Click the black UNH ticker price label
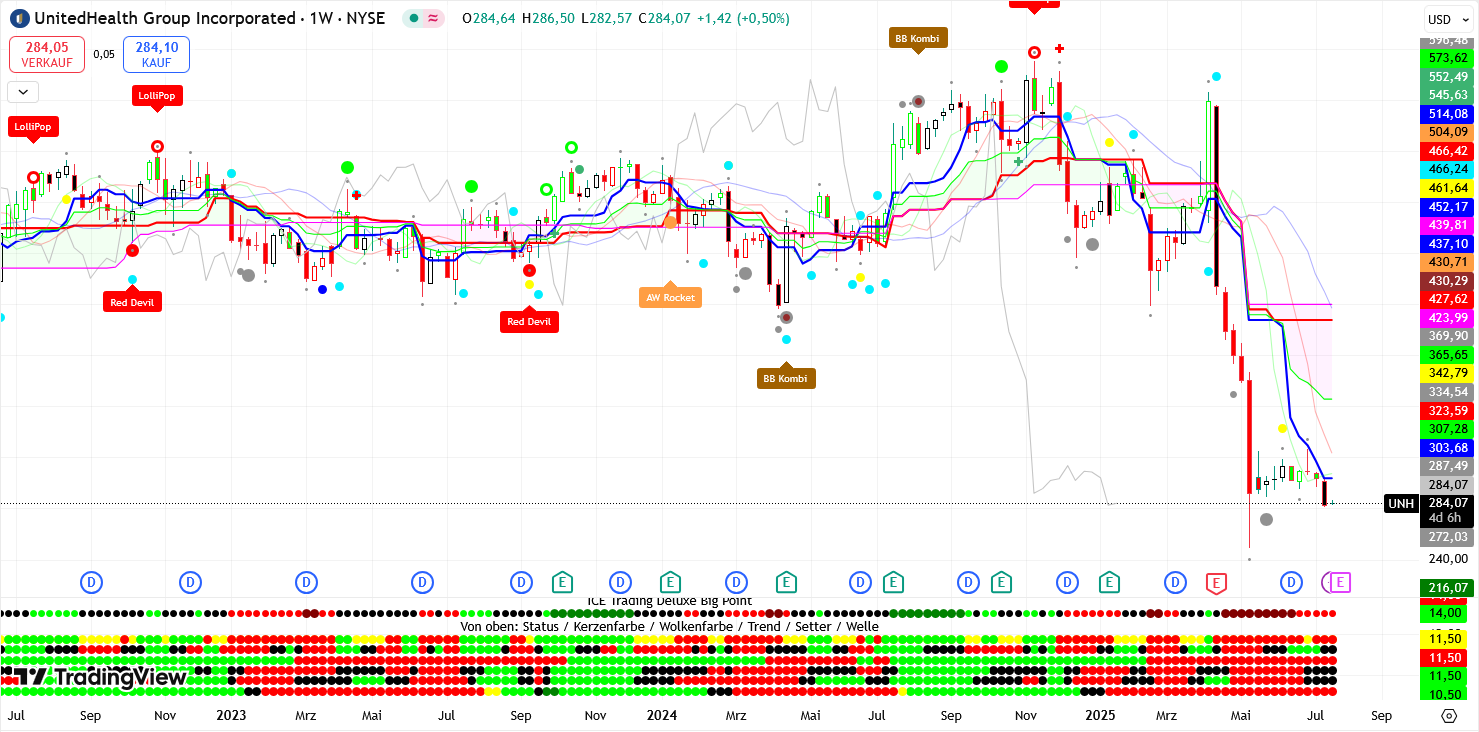Image resolution: width=1479 pixels, height=732 pixels. pos(1399,503)
